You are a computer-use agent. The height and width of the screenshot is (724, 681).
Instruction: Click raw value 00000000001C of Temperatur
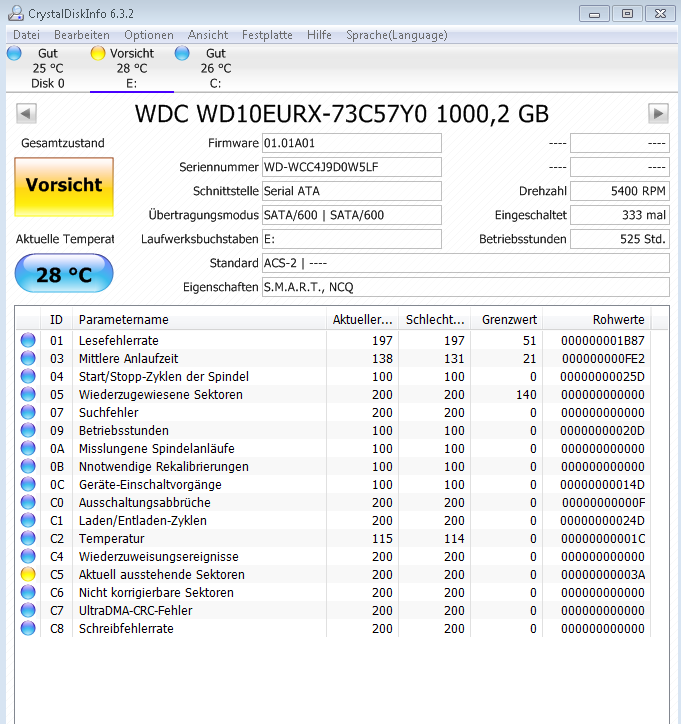click(603, 539)
